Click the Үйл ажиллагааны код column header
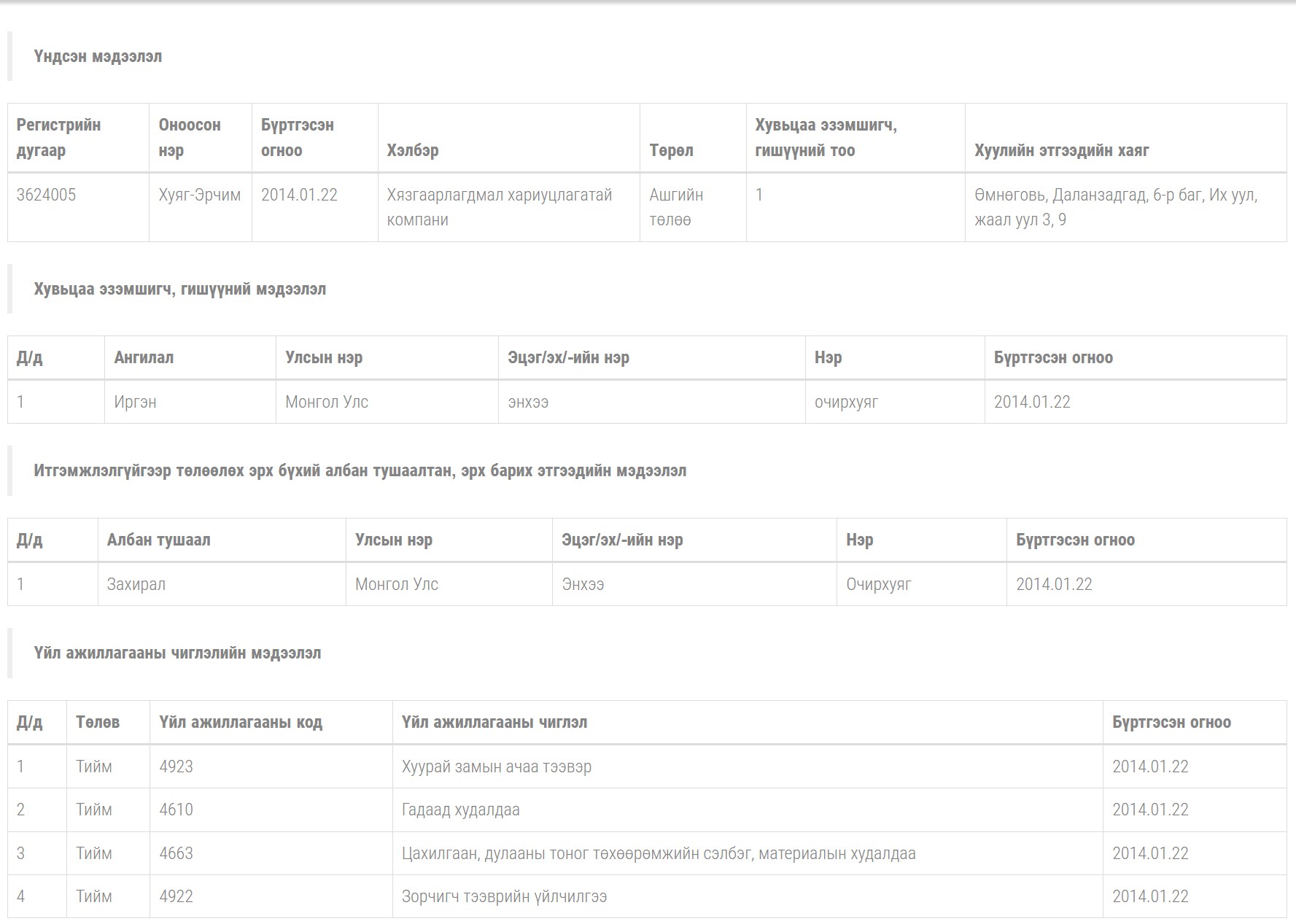1296x924 pixels. [241, 722]
